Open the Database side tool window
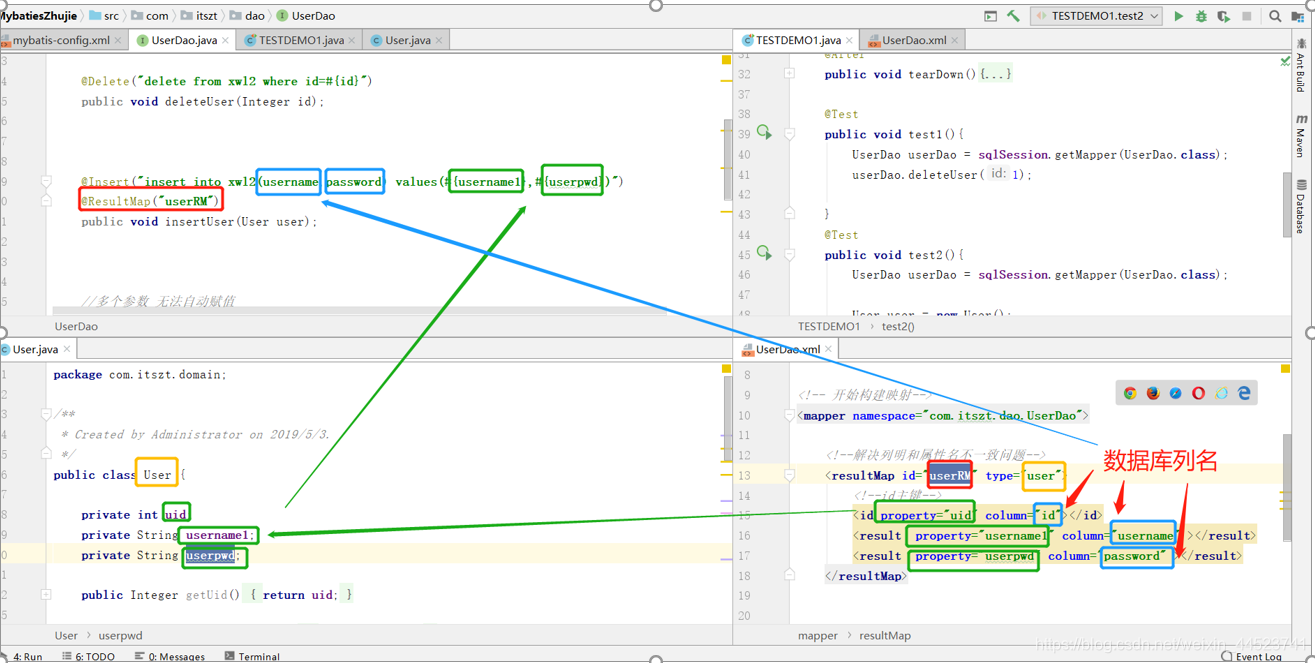This screenshot has height=663, width=1315. (x=1301, y=206)
